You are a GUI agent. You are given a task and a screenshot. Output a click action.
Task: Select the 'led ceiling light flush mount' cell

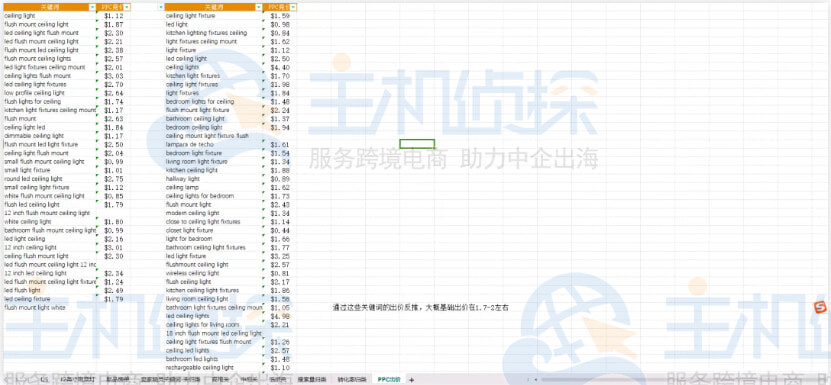click(x=50, y=33)
